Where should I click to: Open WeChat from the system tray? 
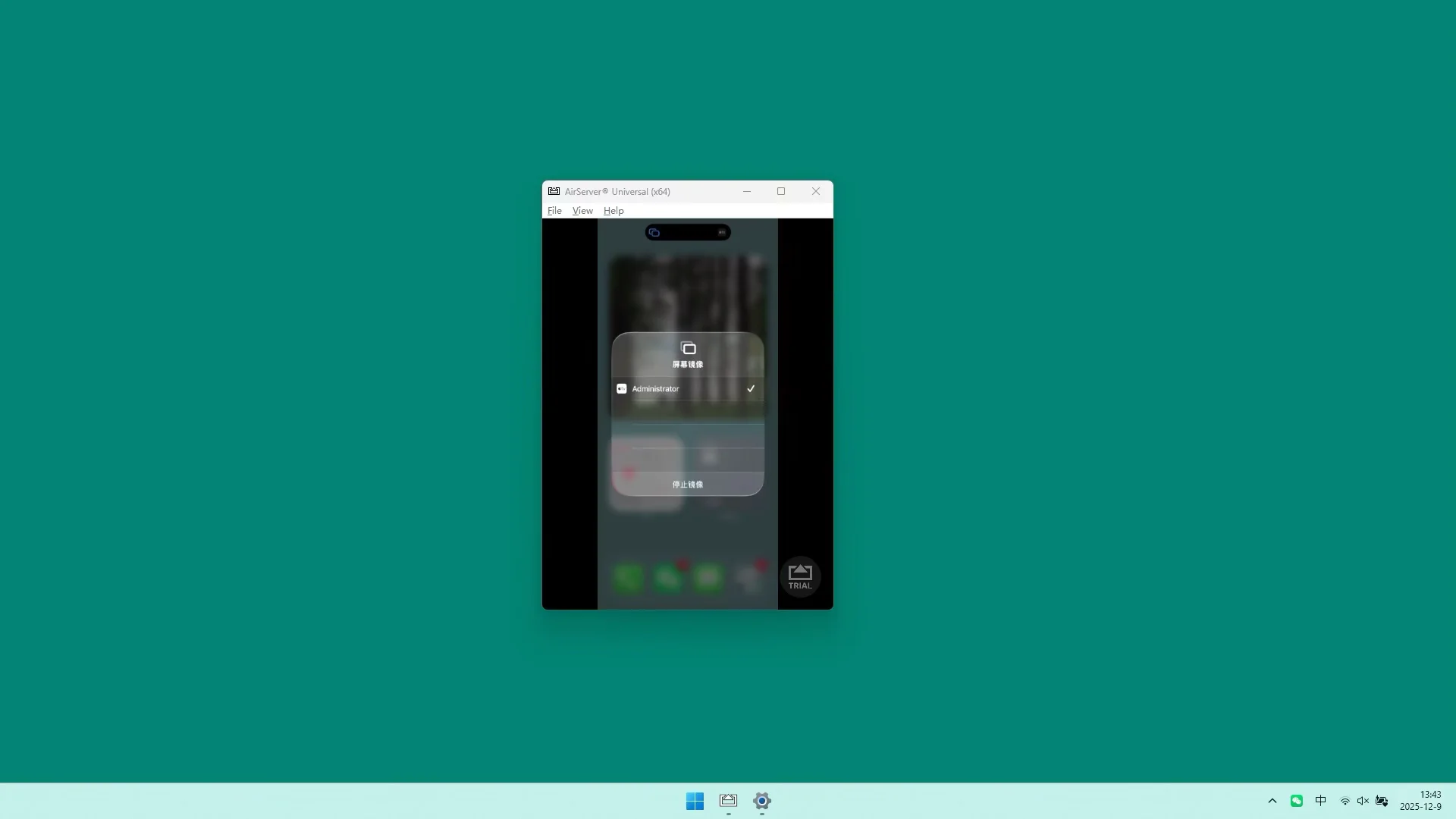[1297, 800]
